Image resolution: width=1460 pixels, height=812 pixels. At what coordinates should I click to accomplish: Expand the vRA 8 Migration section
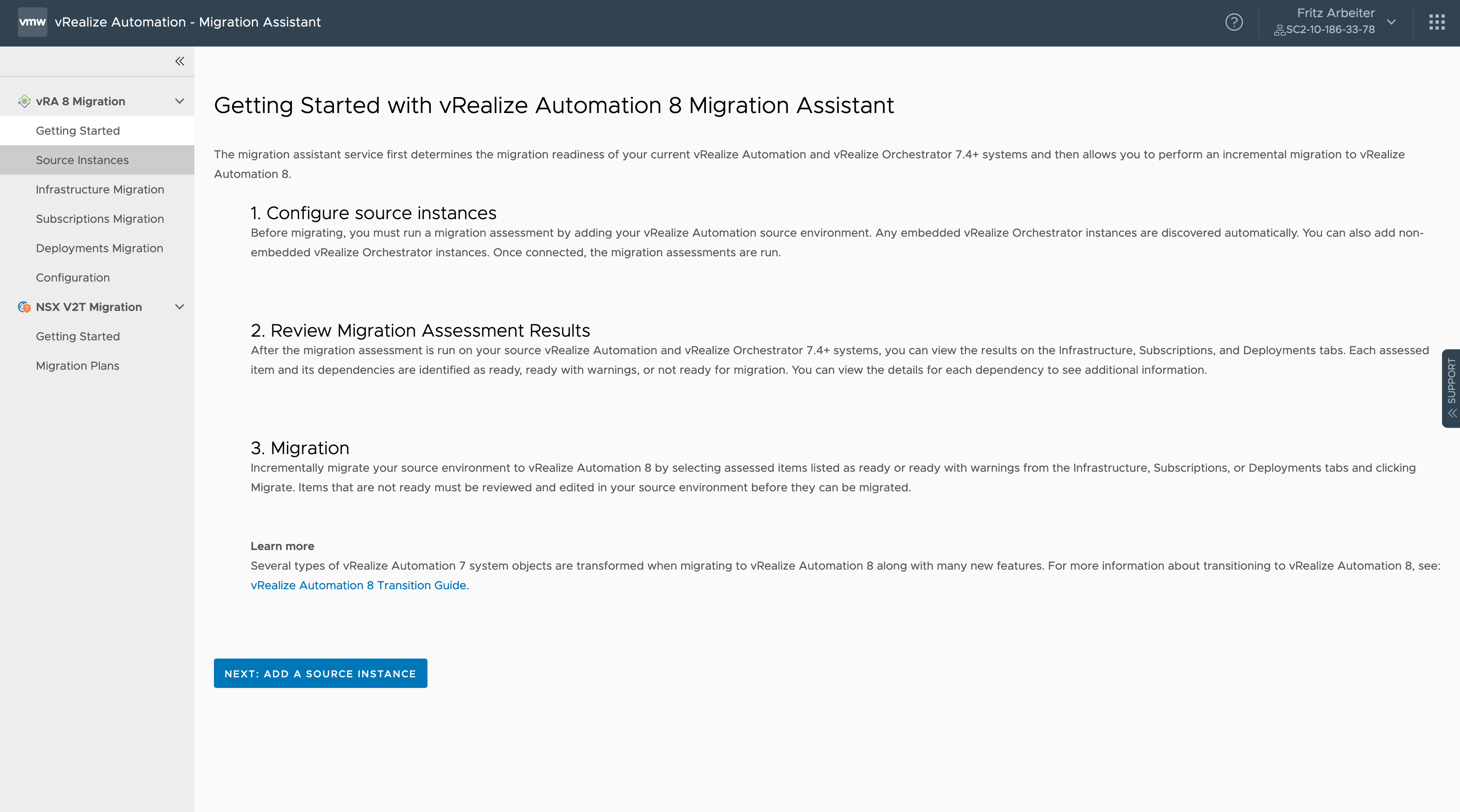(x=179, y=101)
